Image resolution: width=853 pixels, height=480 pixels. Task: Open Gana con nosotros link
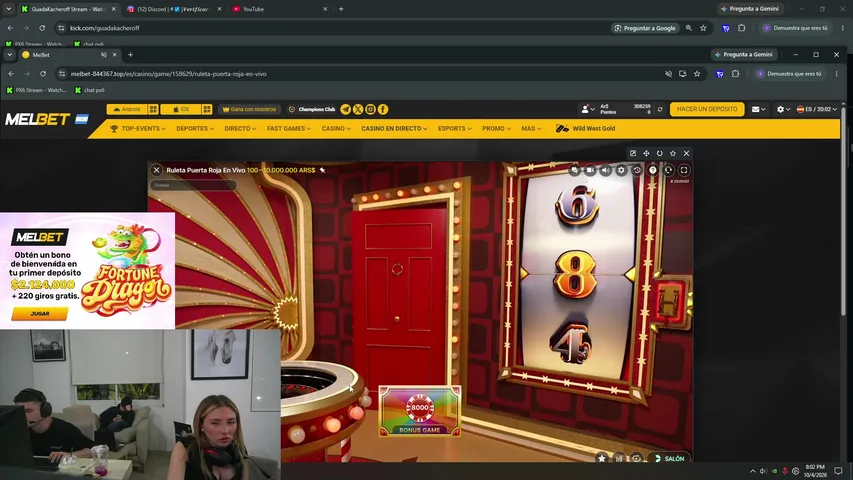(250, 109)
